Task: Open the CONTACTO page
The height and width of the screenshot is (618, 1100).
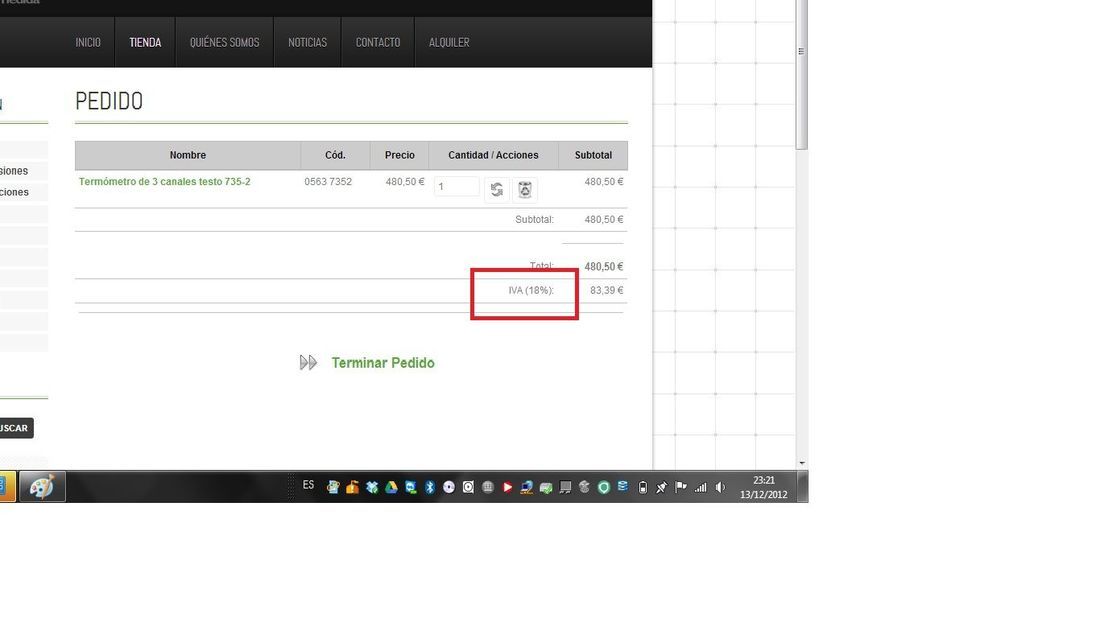Action: click(x=377, y=42)
